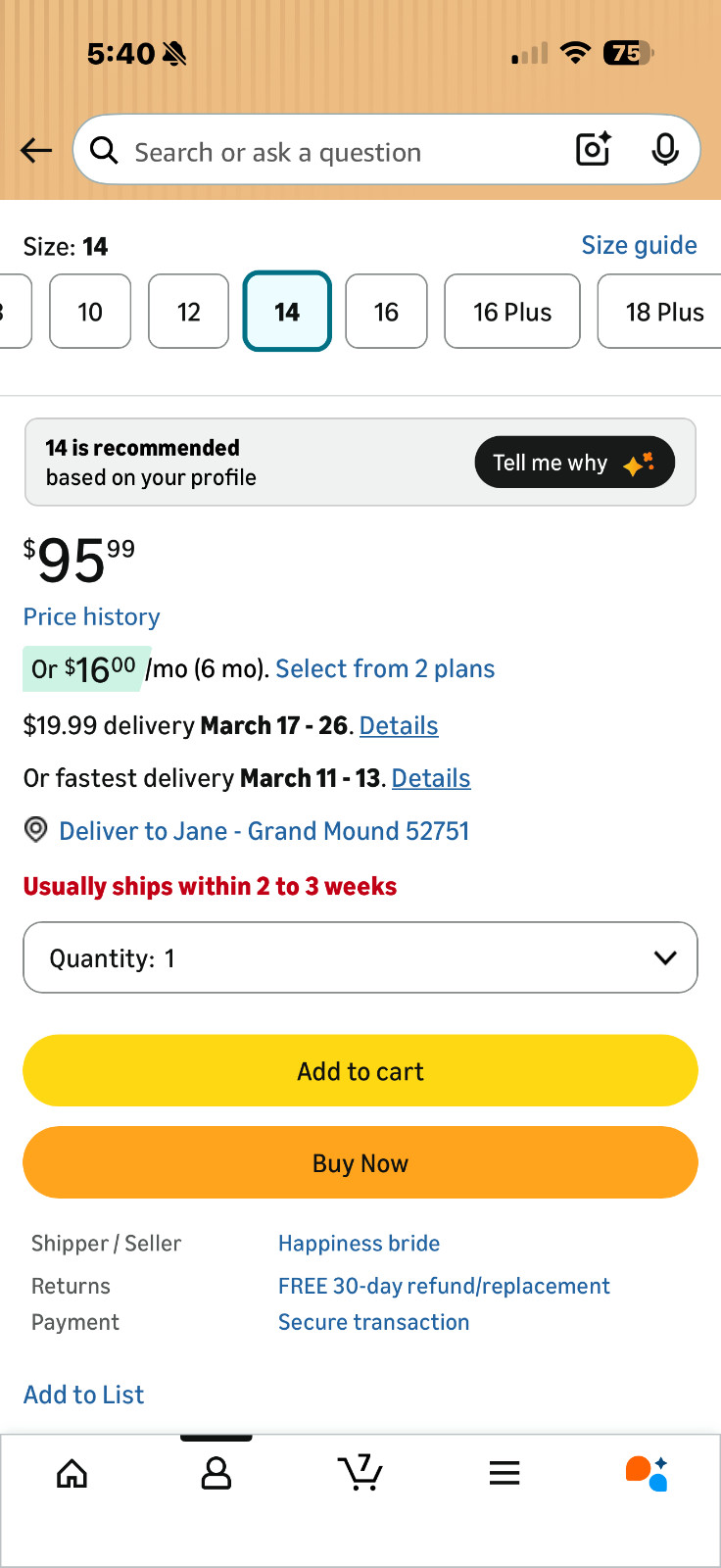
Task: Select size 16 Plus
Action: pos(512,312)
